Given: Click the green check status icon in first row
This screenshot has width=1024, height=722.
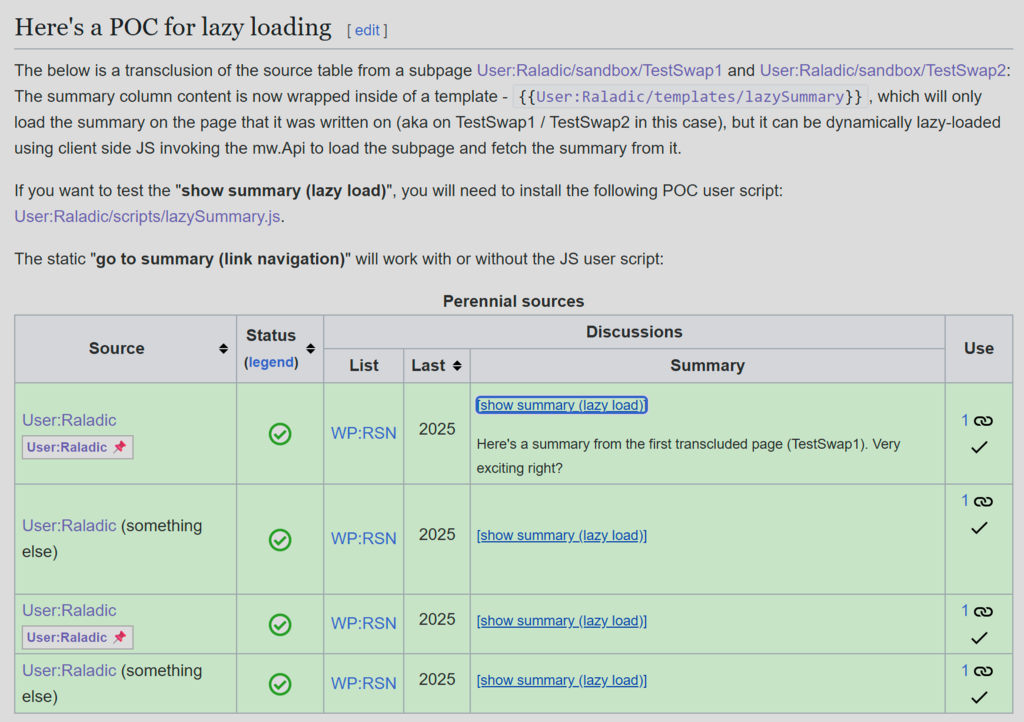Looking at the screenshot, I should pyautogui.click(x=280, y=433).
